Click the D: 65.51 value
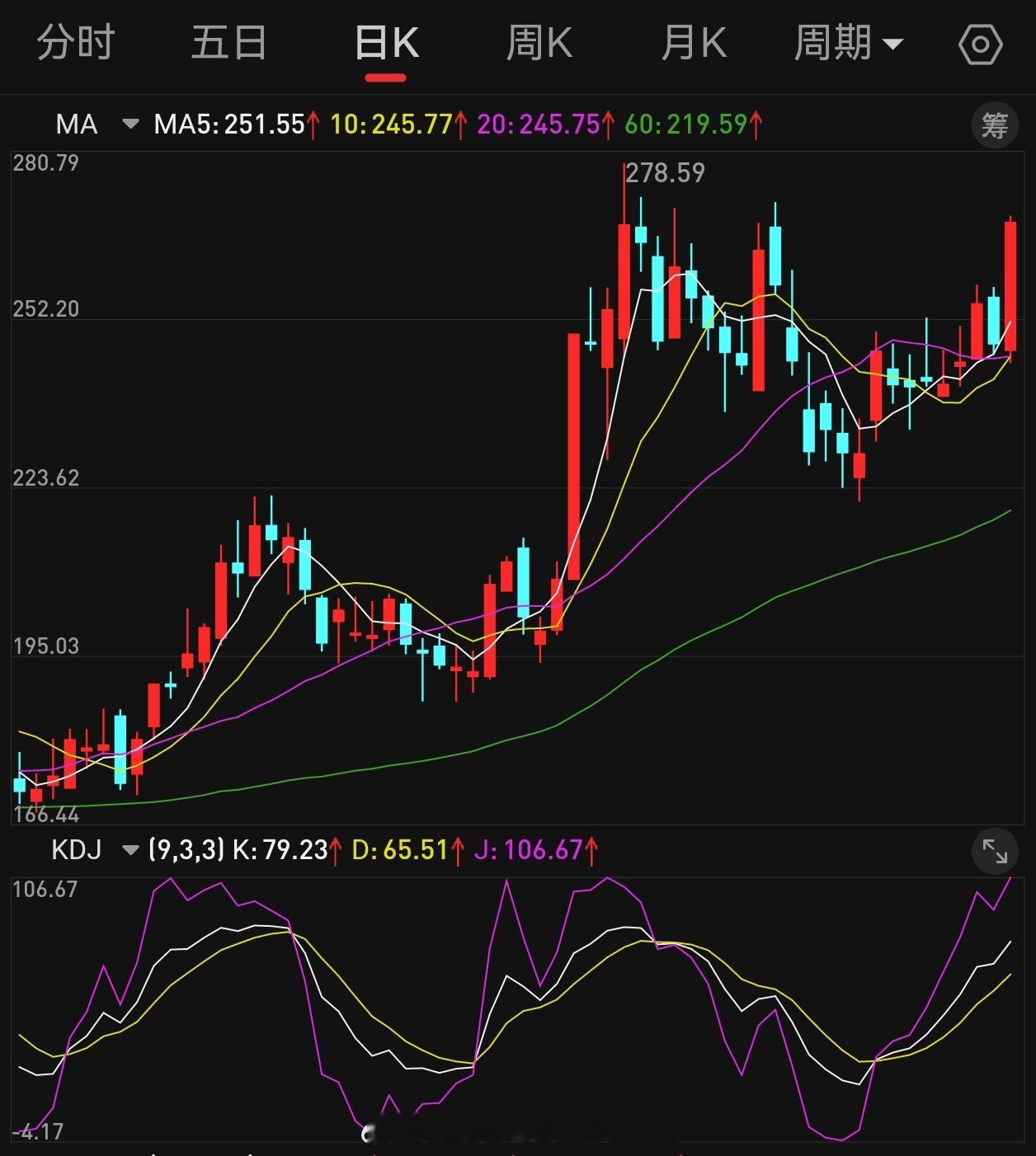Image resolution: width=1036 pixels, height=1156 pixels. point(408,850)
